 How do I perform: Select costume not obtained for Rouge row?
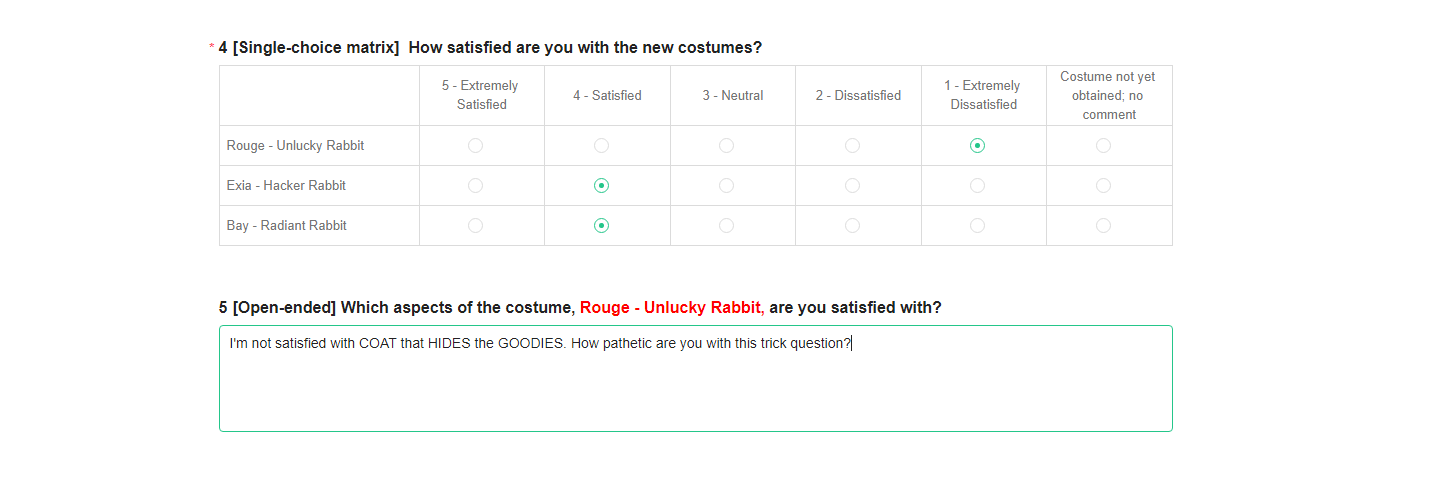click(1103, 146)
